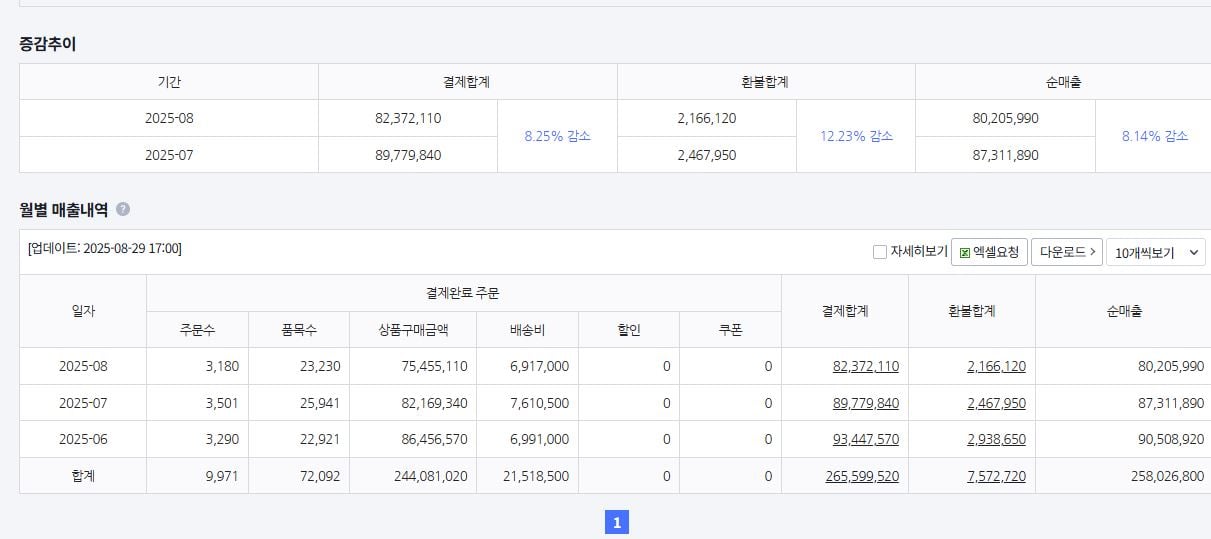This screenshot has height=539, width=1211.
Task: Click the 증감추이 section heading
Action: pos(47,44)
